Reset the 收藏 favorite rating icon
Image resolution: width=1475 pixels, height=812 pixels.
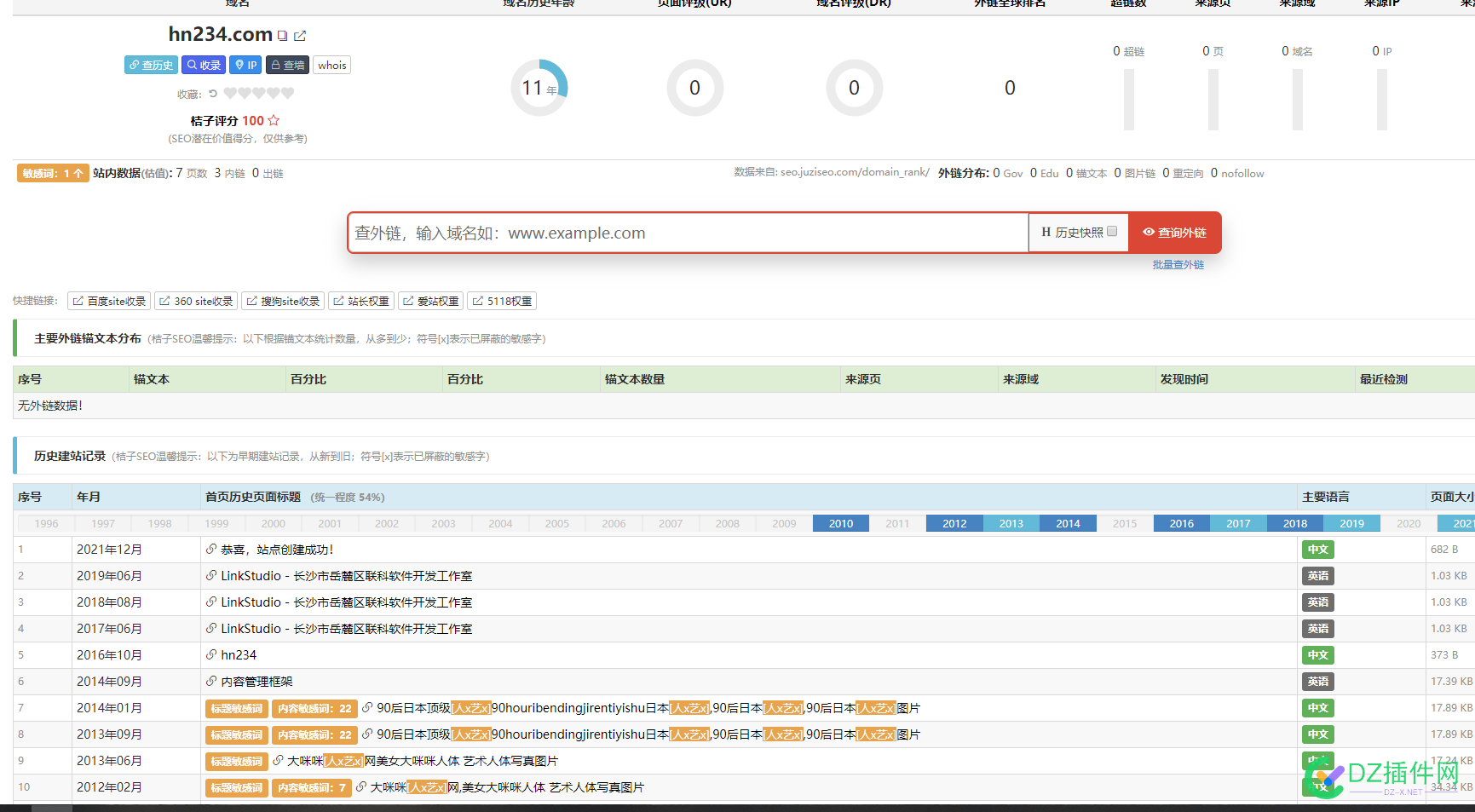213,94
